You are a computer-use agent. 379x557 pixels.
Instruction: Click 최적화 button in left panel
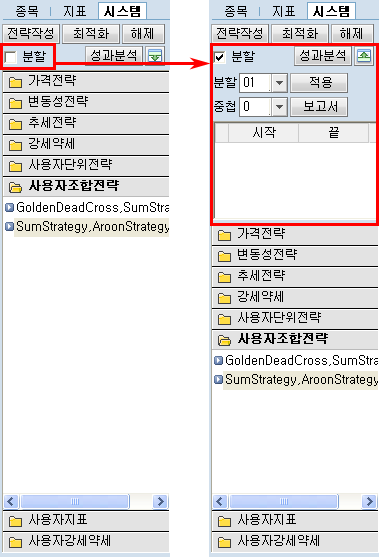[91, 34]
